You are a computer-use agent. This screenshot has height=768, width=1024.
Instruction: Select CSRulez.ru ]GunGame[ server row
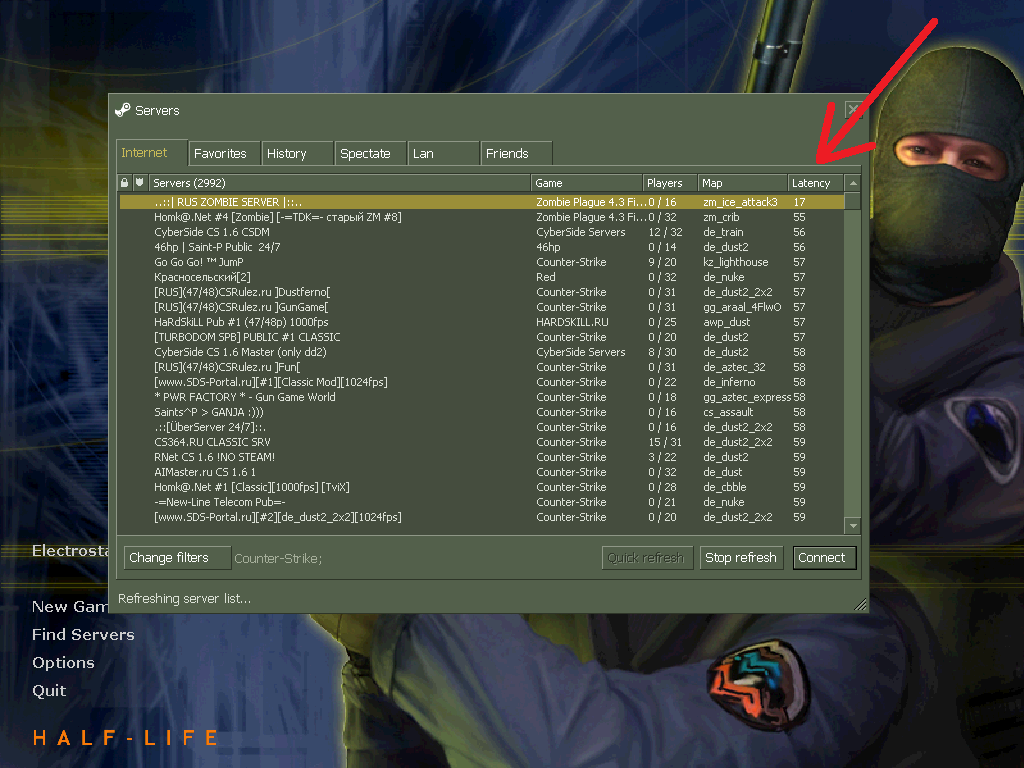point(482,307)
